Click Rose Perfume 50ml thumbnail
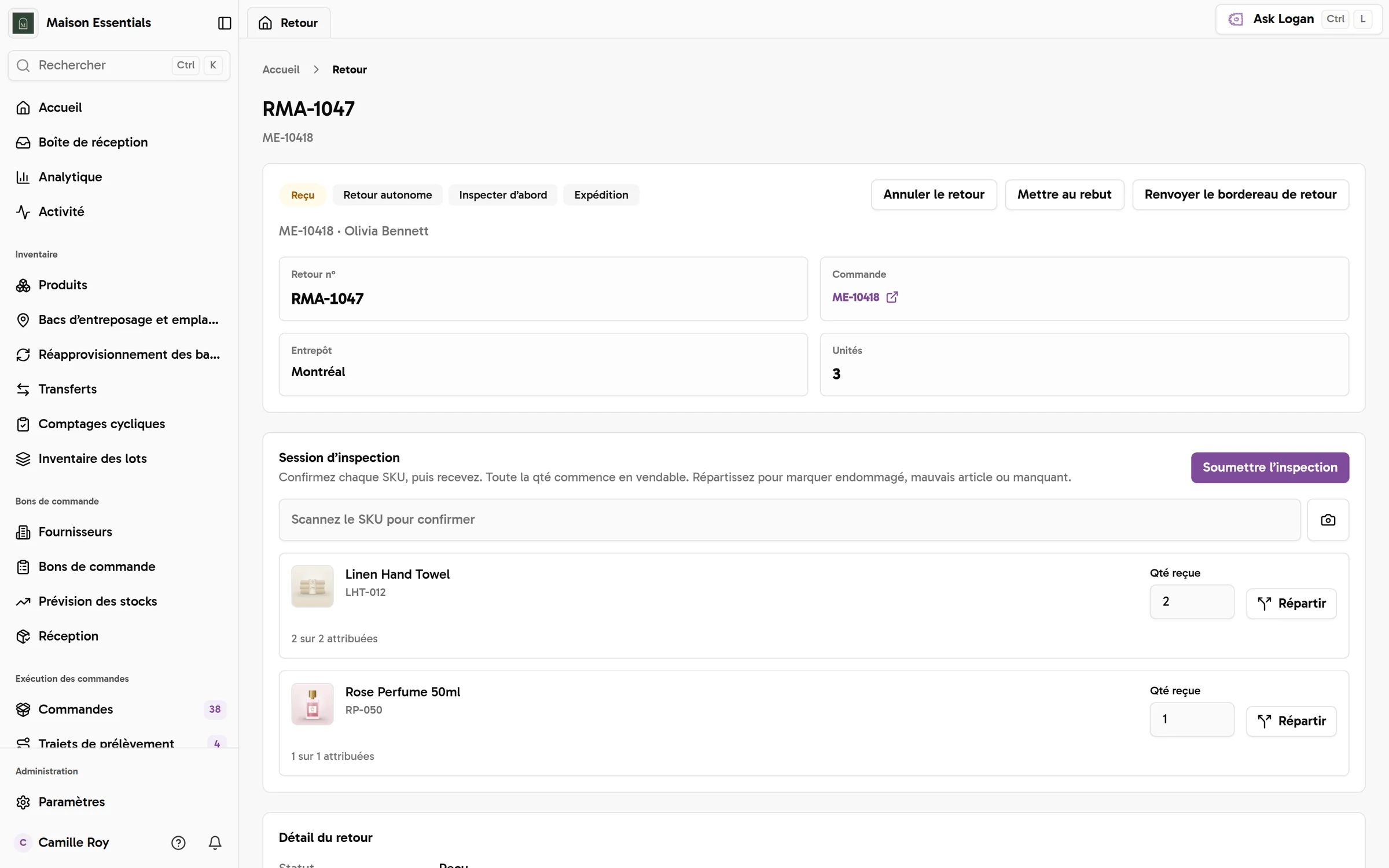 coord(312,704)
